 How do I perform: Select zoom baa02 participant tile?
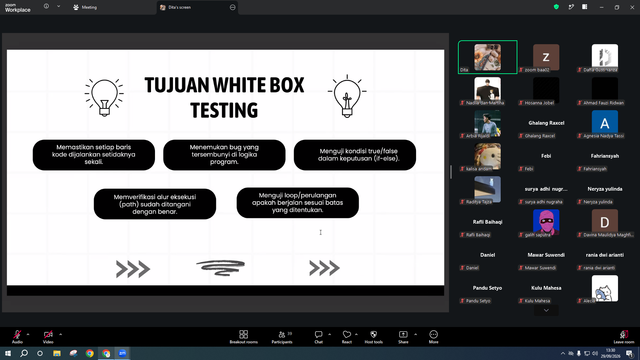pyautogui.click(x=546, y=57)
